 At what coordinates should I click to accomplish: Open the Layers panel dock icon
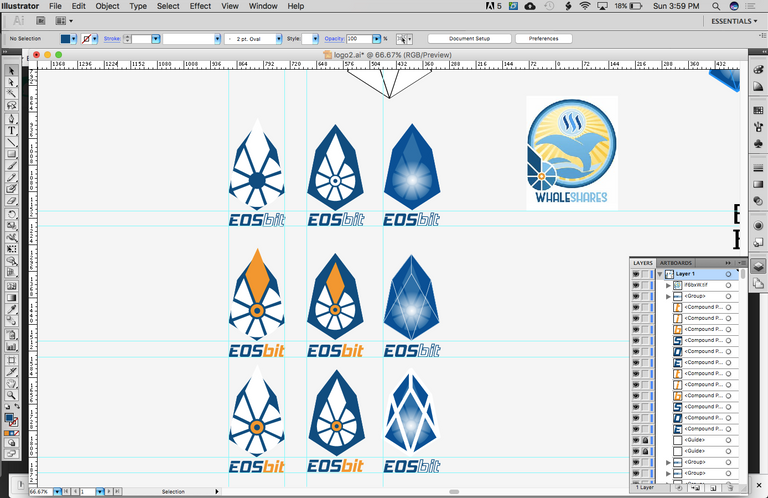pyautogui.click(x=758, y=266)
